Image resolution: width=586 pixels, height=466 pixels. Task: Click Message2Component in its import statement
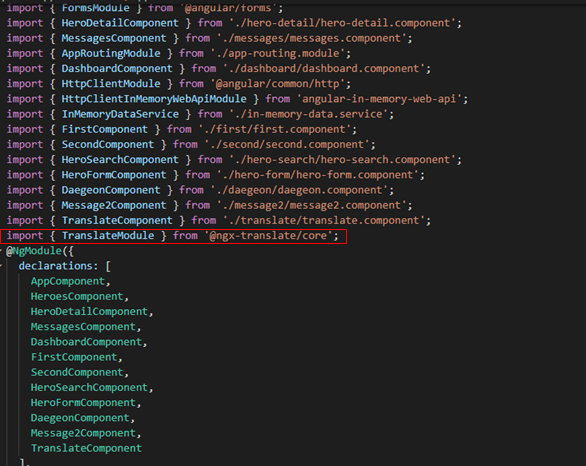click(x=114, y=206)
